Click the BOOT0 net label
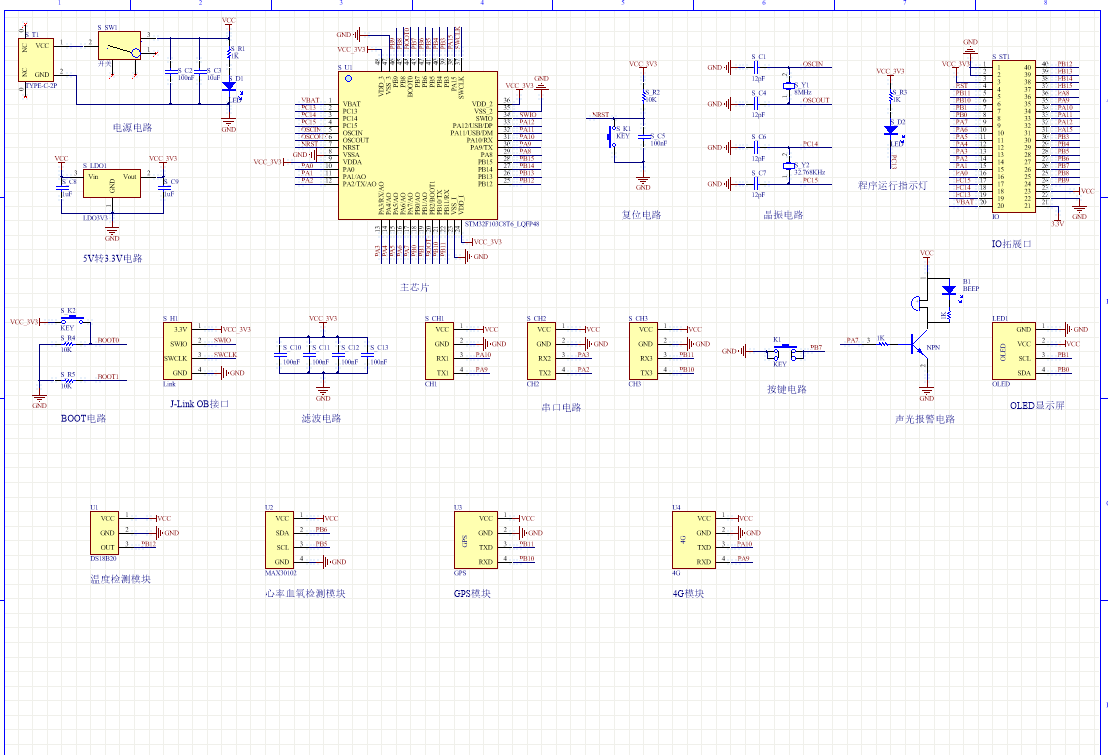 point(108,340)
